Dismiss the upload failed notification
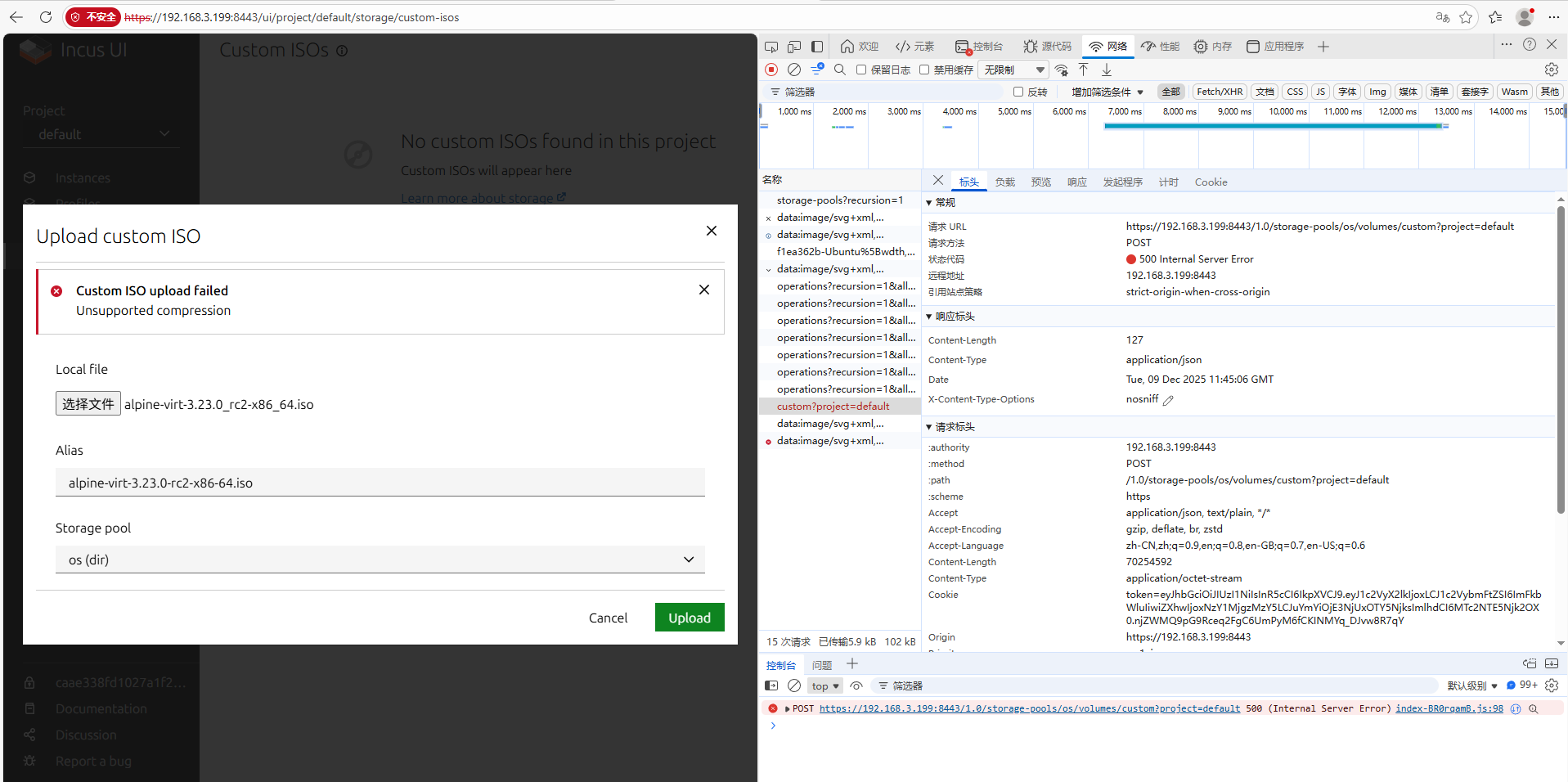1568x782 pixels. (x=703, y=290)
